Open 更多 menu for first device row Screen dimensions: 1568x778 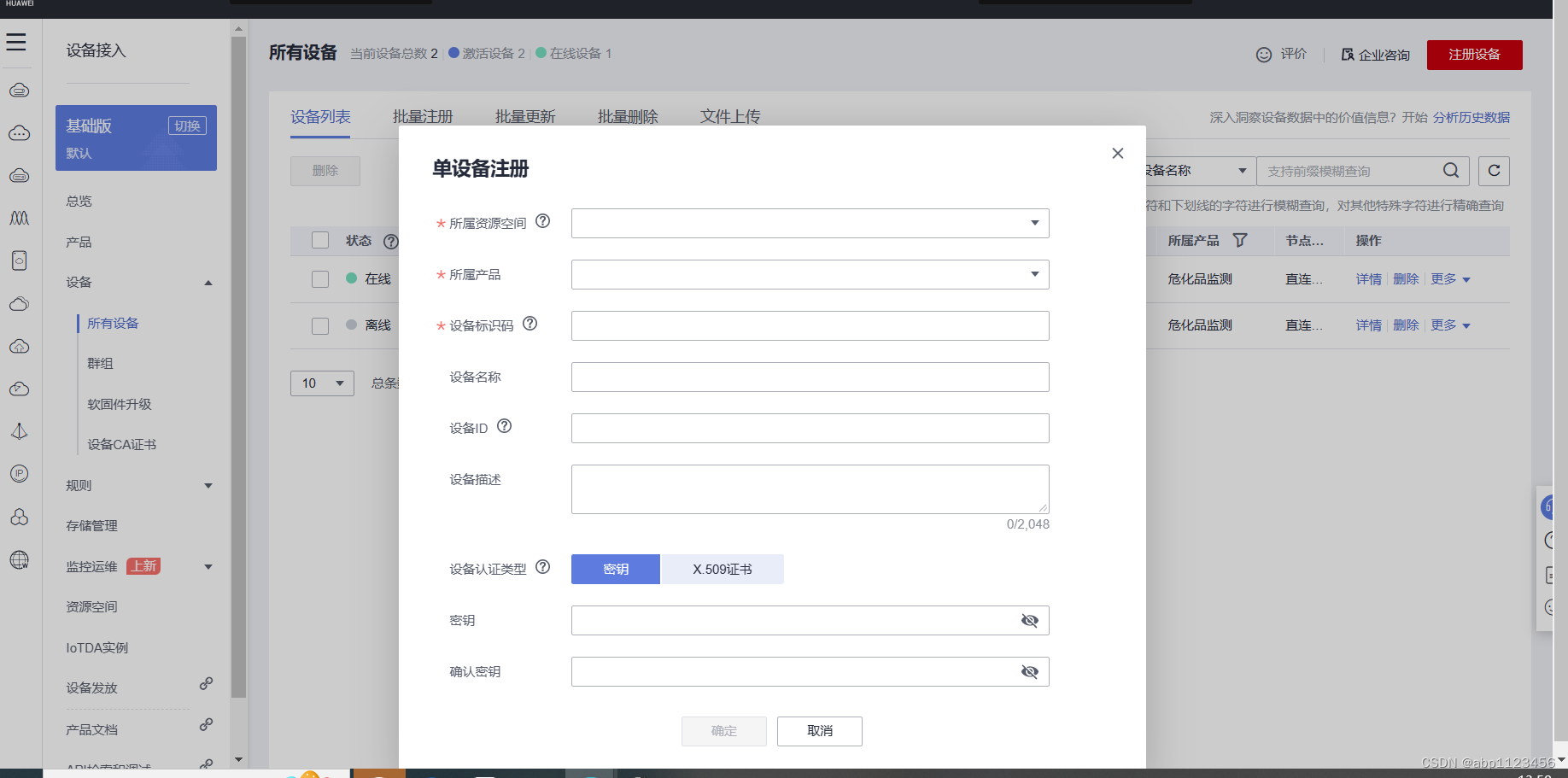(x=1450, y=279)
